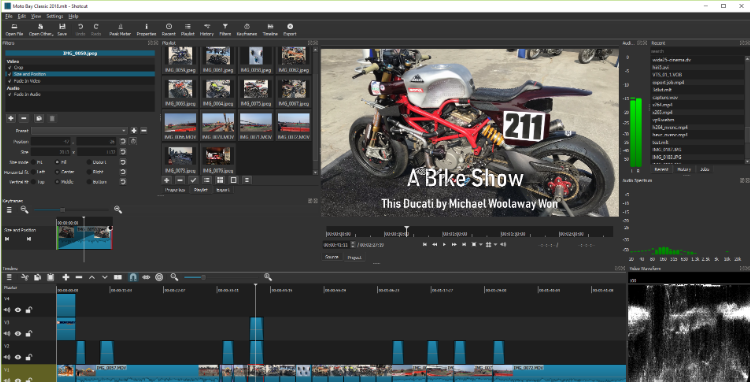Image resolution: width=750 pixels, height=382 pixels.
Task: Add a filter with the plus button
Action: pos(11,118)
